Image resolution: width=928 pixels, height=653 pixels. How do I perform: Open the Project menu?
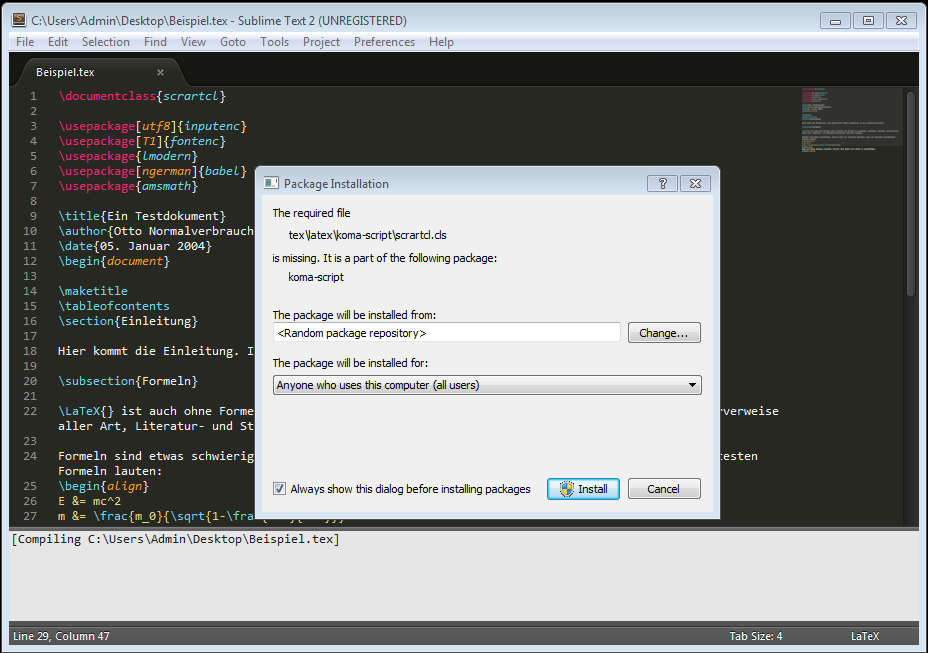click(321, 42)
